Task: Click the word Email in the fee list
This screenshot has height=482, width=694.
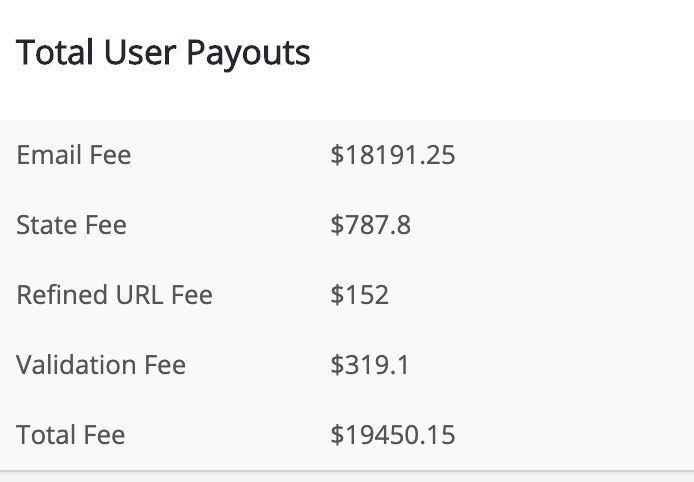Action: [x=49, y=155]
